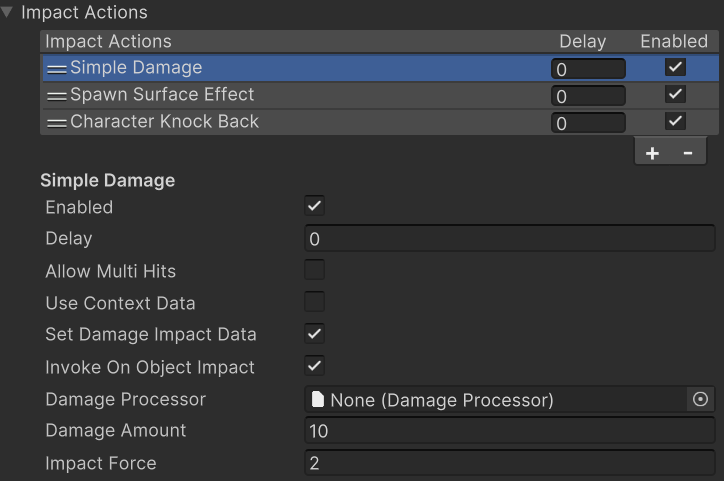The height and width of the screenshot is (481, 724).
Task: Click the Delay field for Simple Damage row
Action: coord(588,69)
